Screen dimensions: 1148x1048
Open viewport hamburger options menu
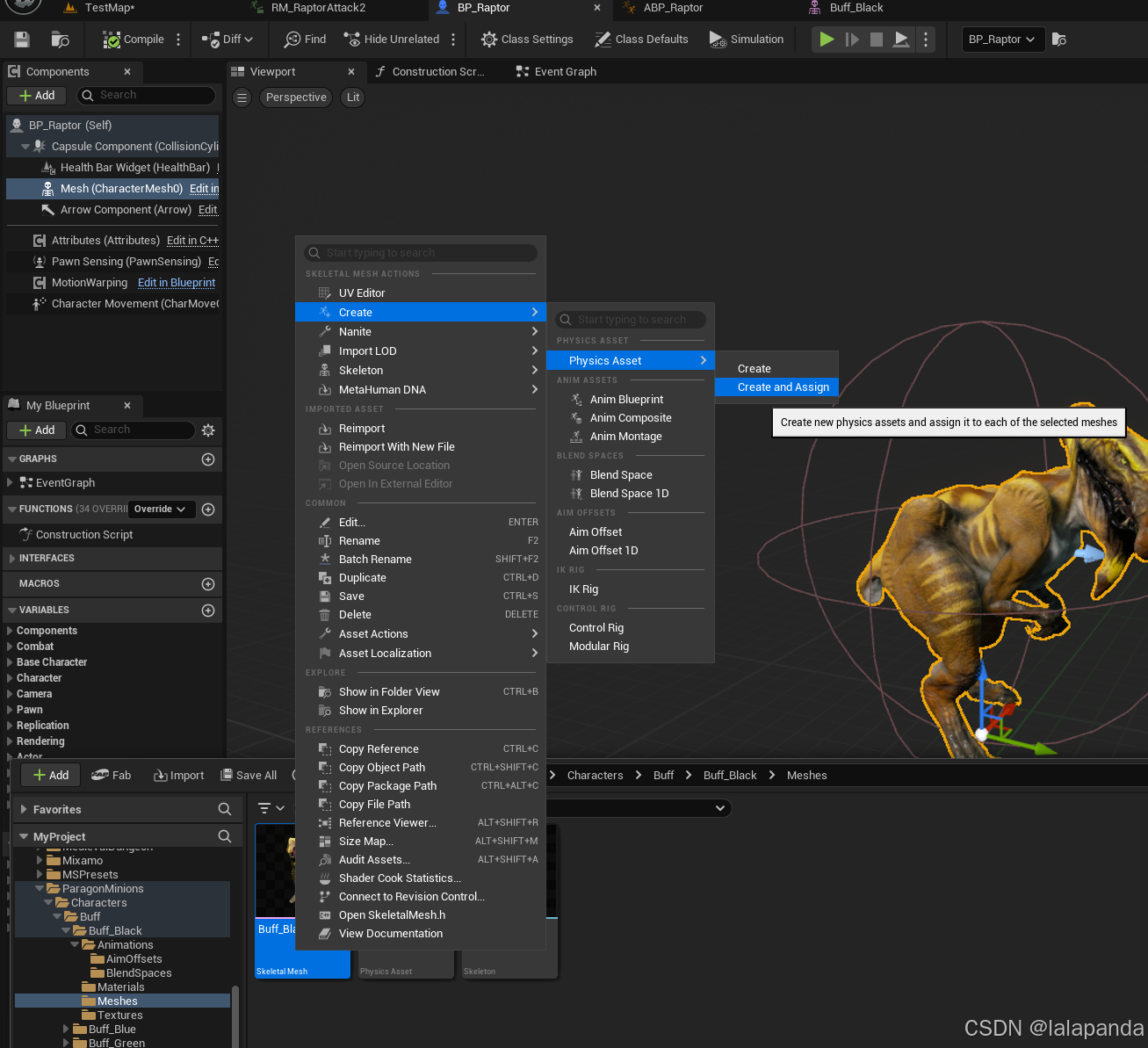(242, 98)
